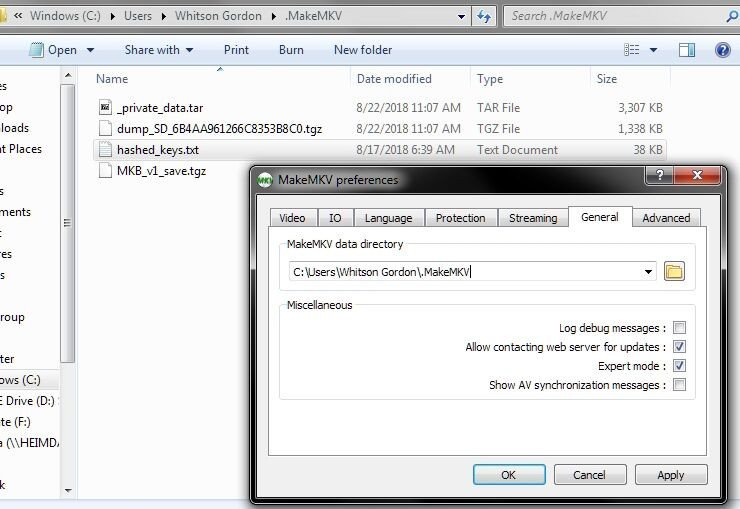Click the Apply button
This screenshot has height=509, width=740.
tap(671, 475)
